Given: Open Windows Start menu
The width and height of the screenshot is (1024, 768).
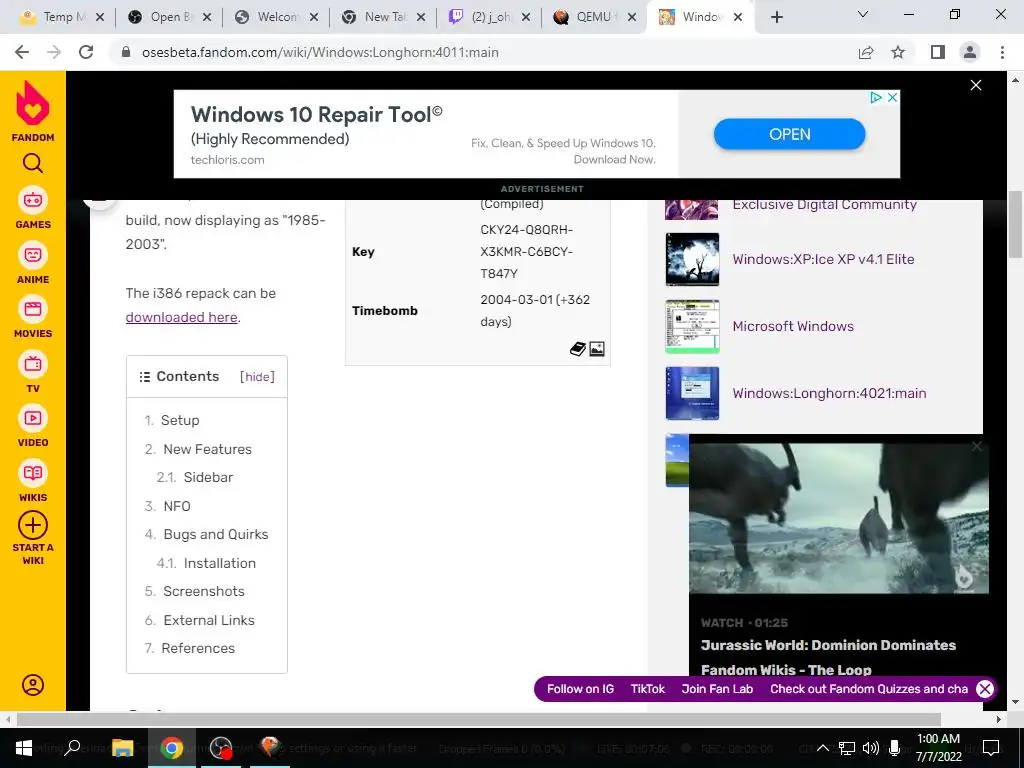Looking at the screenshot, I should 23,748.
